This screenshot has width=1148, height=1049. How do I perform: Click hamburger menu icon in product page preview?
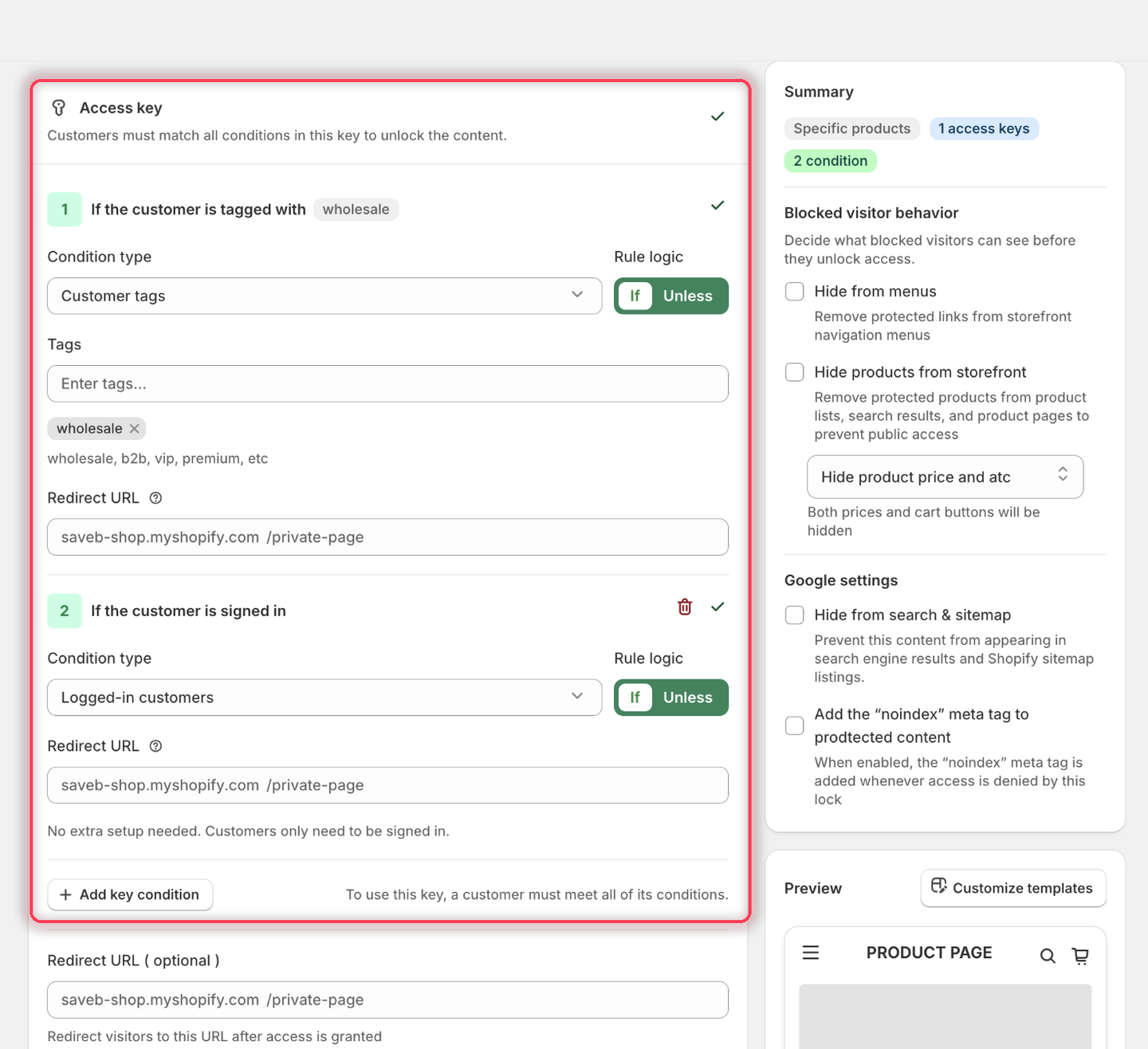click(811, 953)
